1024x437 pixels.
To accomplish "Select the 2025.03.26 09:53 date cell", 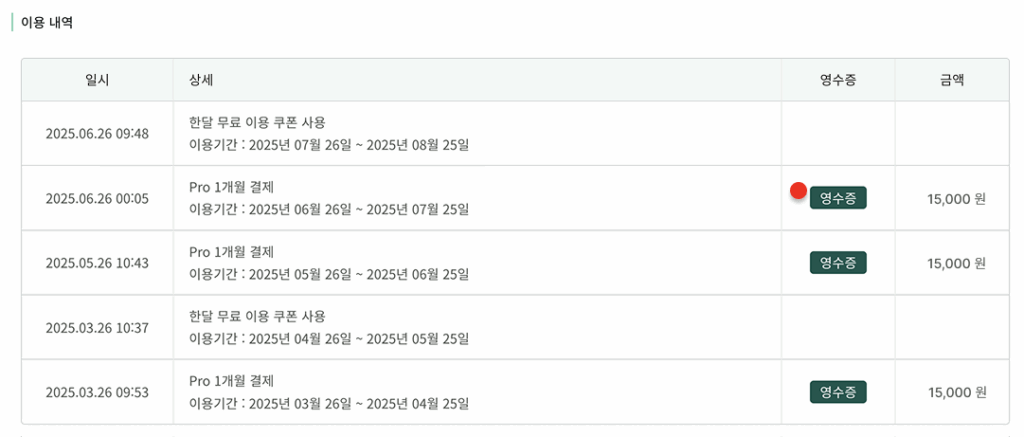I will [97, 392].
